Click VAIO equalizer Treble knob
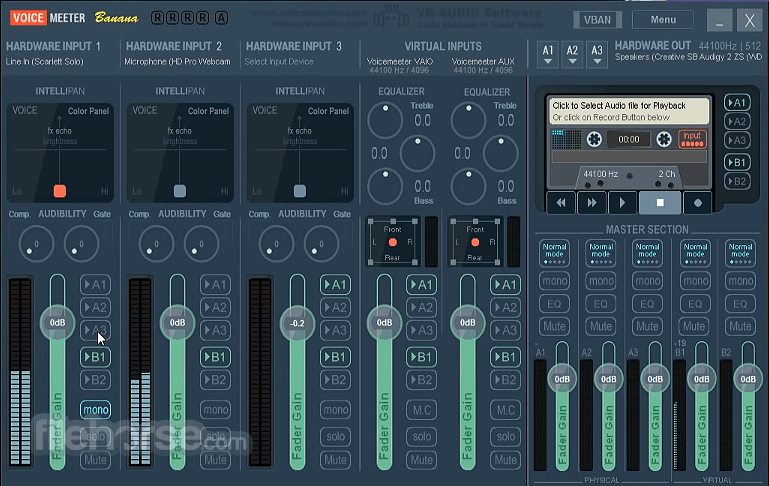This screenshot has width=769, height=486. [x=385, y=120]
